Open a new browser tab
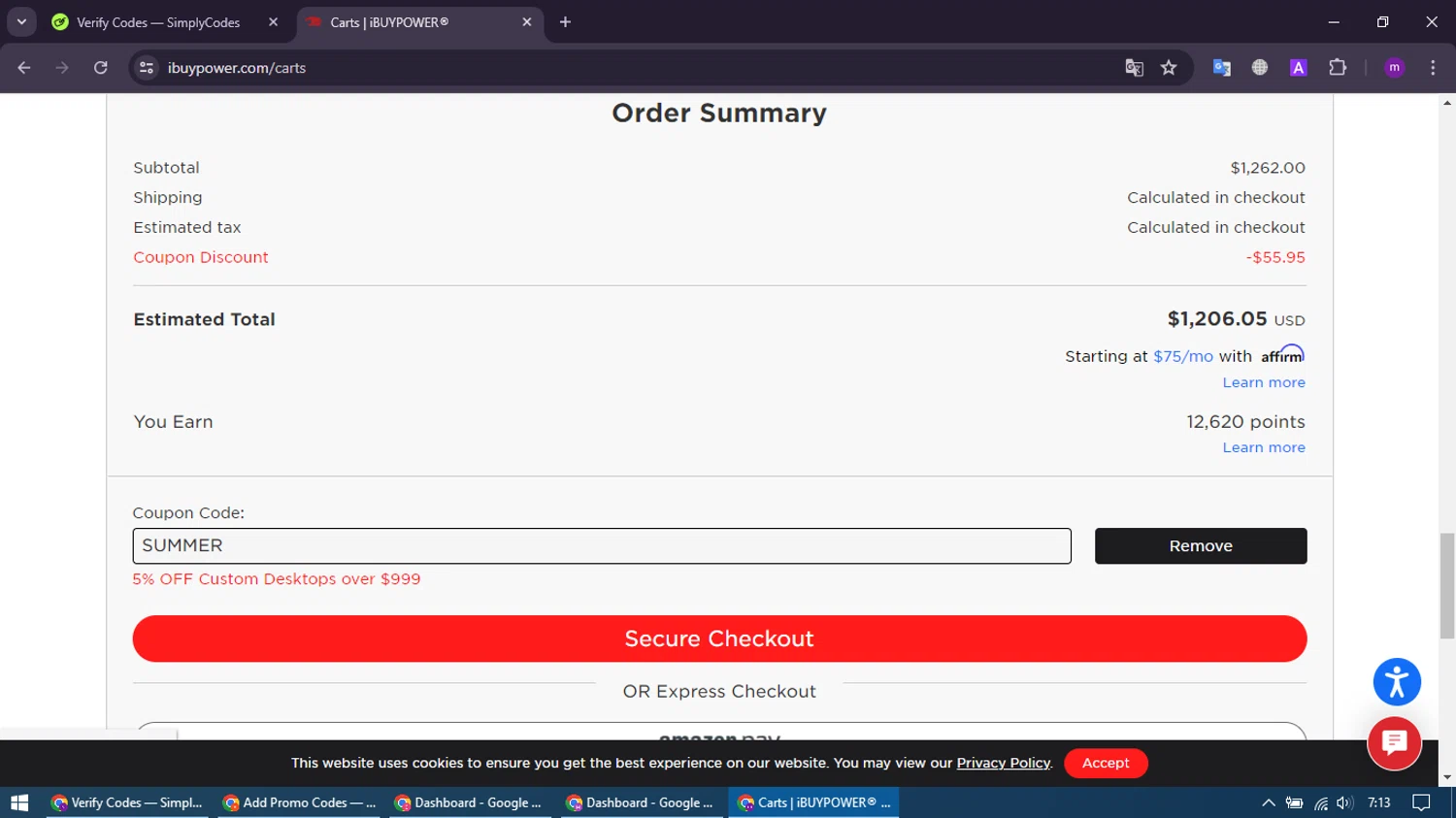The width and height of the screenshot is (1456, 818). pos(565,22)
